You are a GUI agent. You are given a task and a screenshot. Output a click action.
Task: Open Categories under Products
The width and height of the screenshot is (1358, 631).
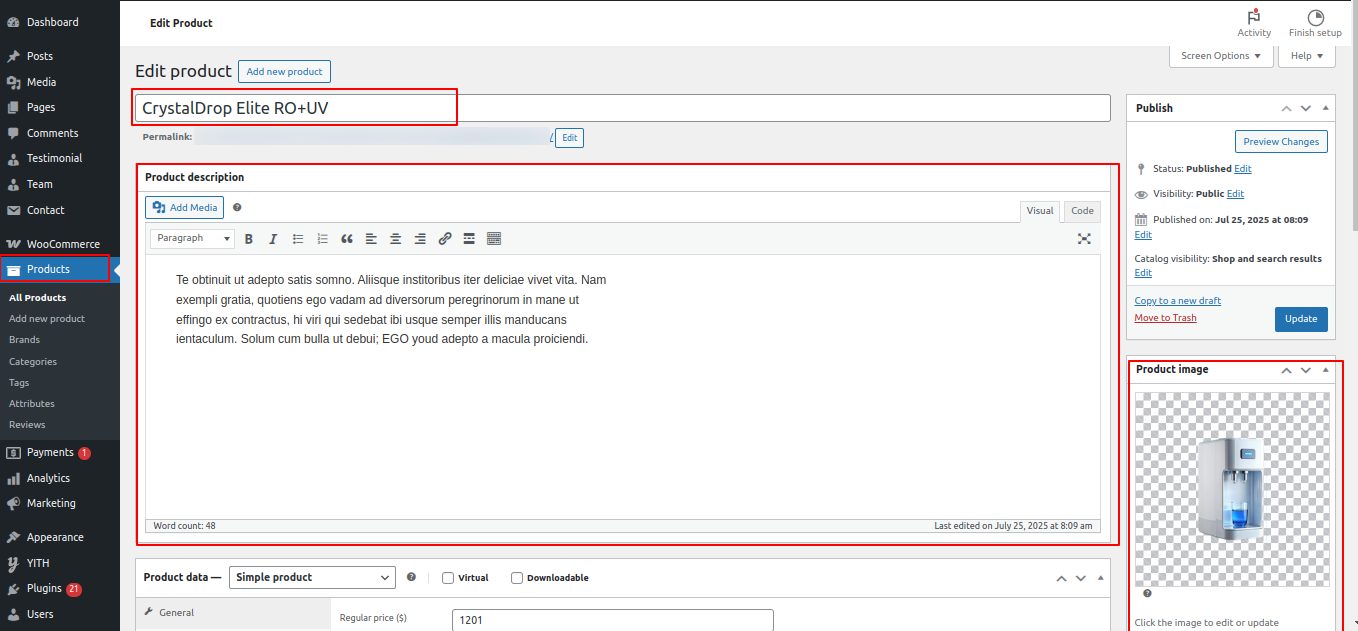click(33, 361)
